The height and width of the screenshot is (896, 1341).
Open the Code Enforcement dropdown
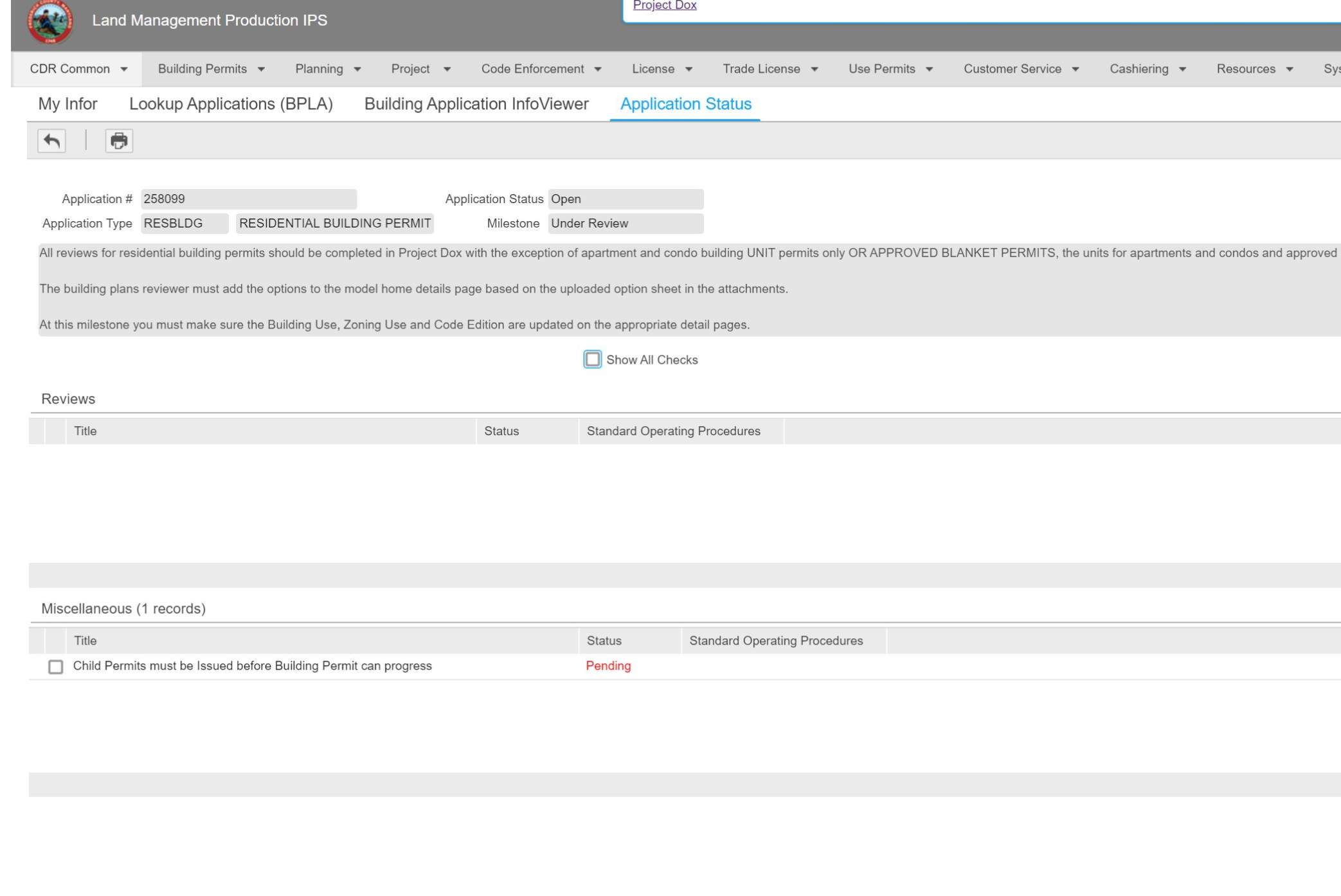[x=541, y=69]
